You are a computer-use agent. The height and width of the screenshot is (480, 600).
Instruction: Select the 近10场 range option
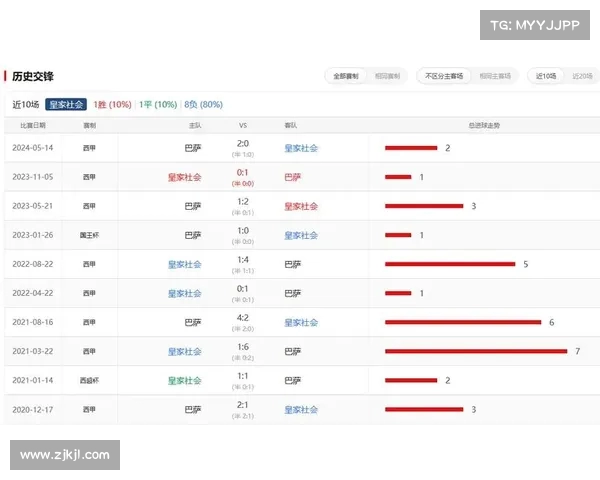click(546, 76)
